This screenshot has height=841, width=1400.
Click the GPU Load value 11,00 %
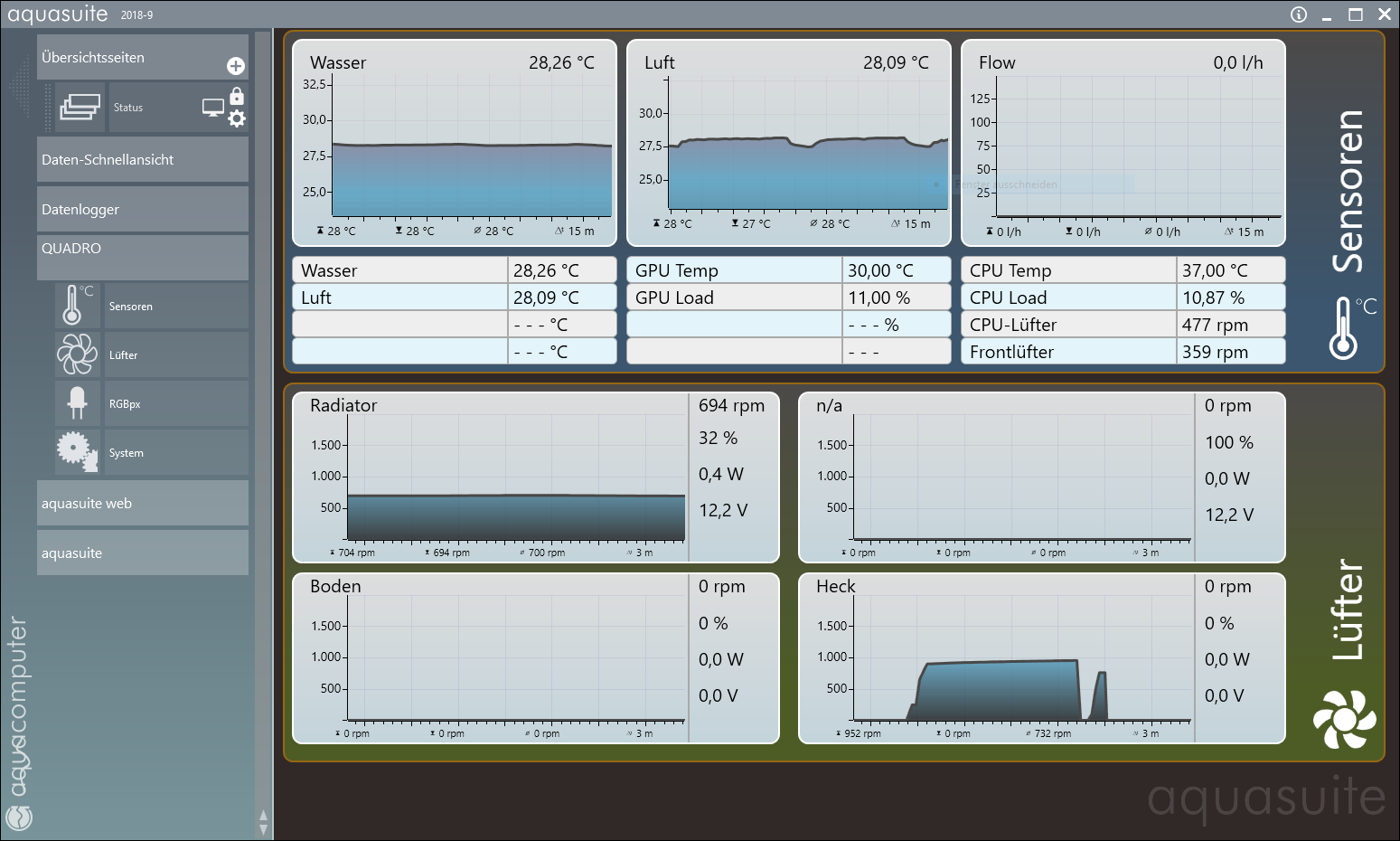pyautogui.click(x=879, y=298)
